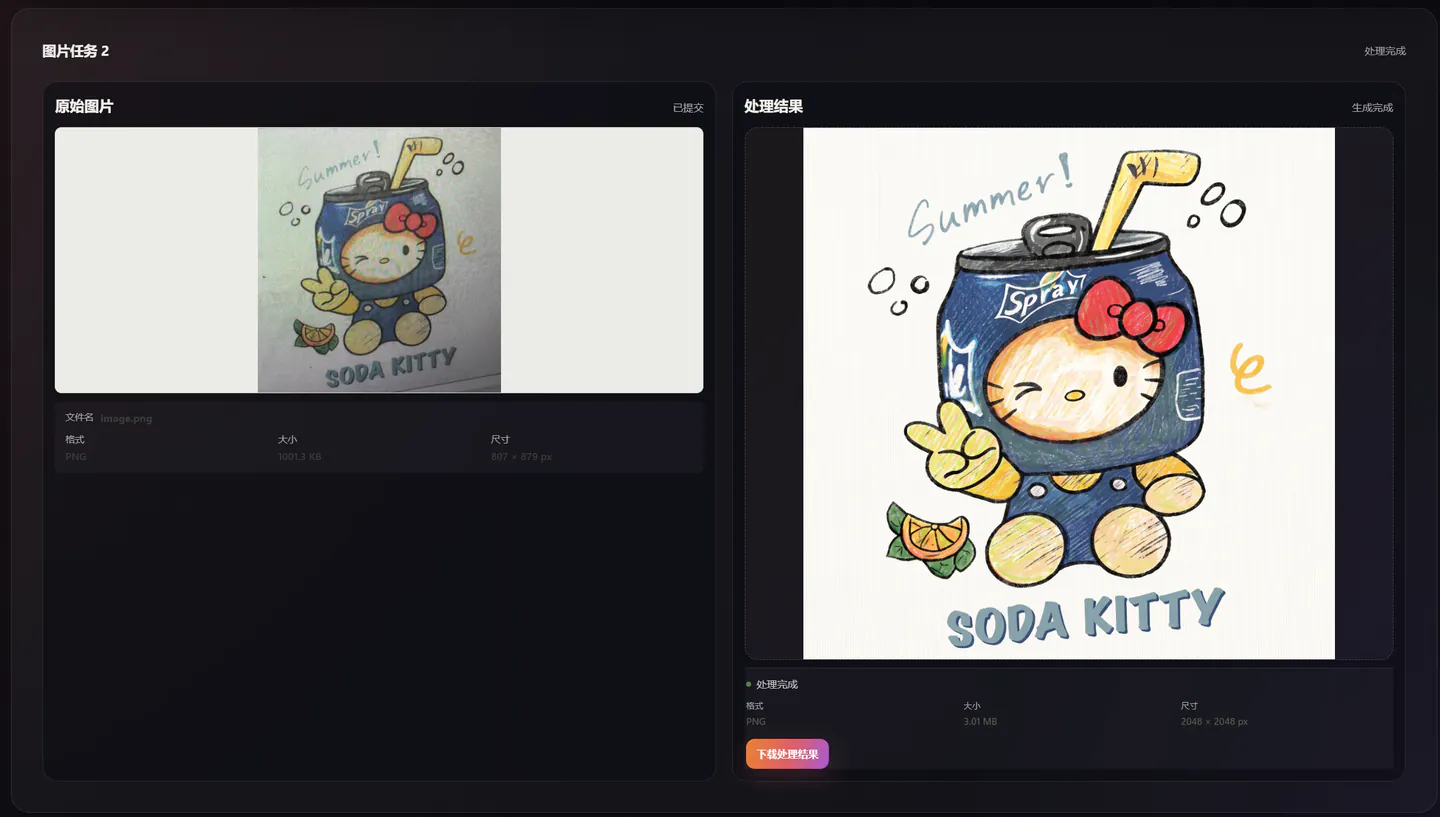1440x817 pixels.
Task: Click the 已提交 status label
Action: point(688,107)
